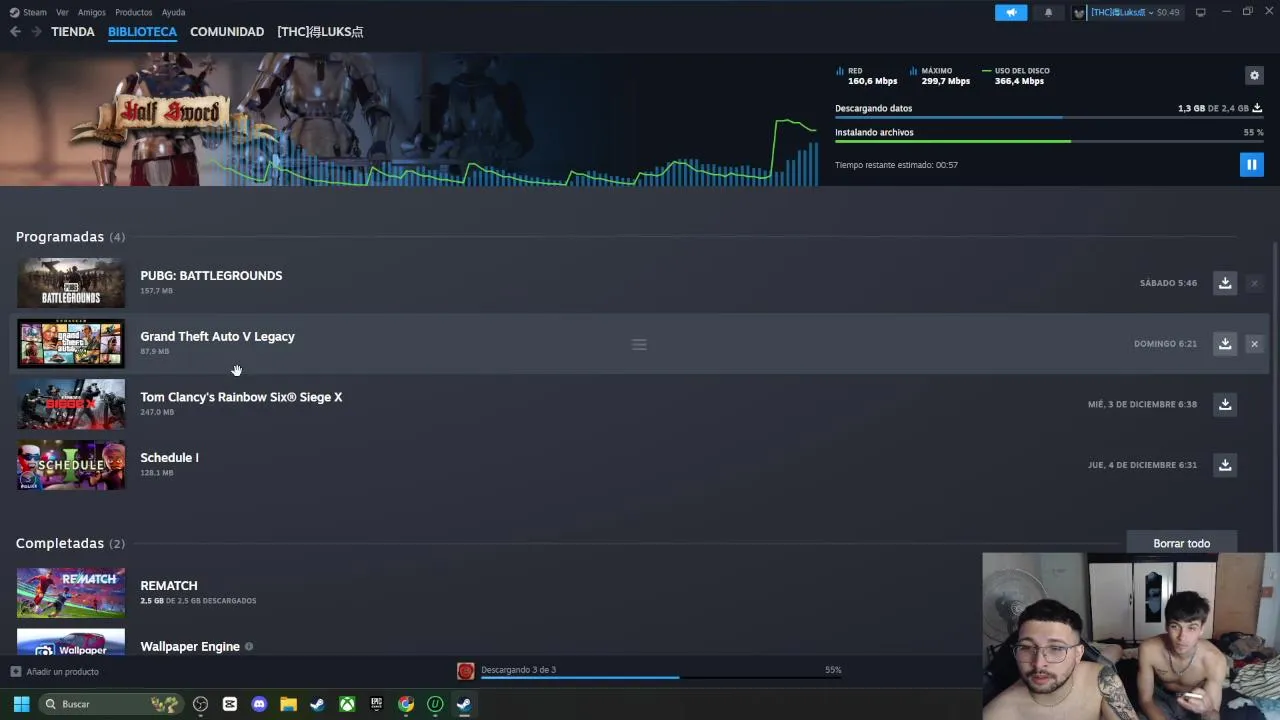Open OBS Studio from taskbar
The height and width of the screenshot is (720, 1280).
(x=200, y=704)
